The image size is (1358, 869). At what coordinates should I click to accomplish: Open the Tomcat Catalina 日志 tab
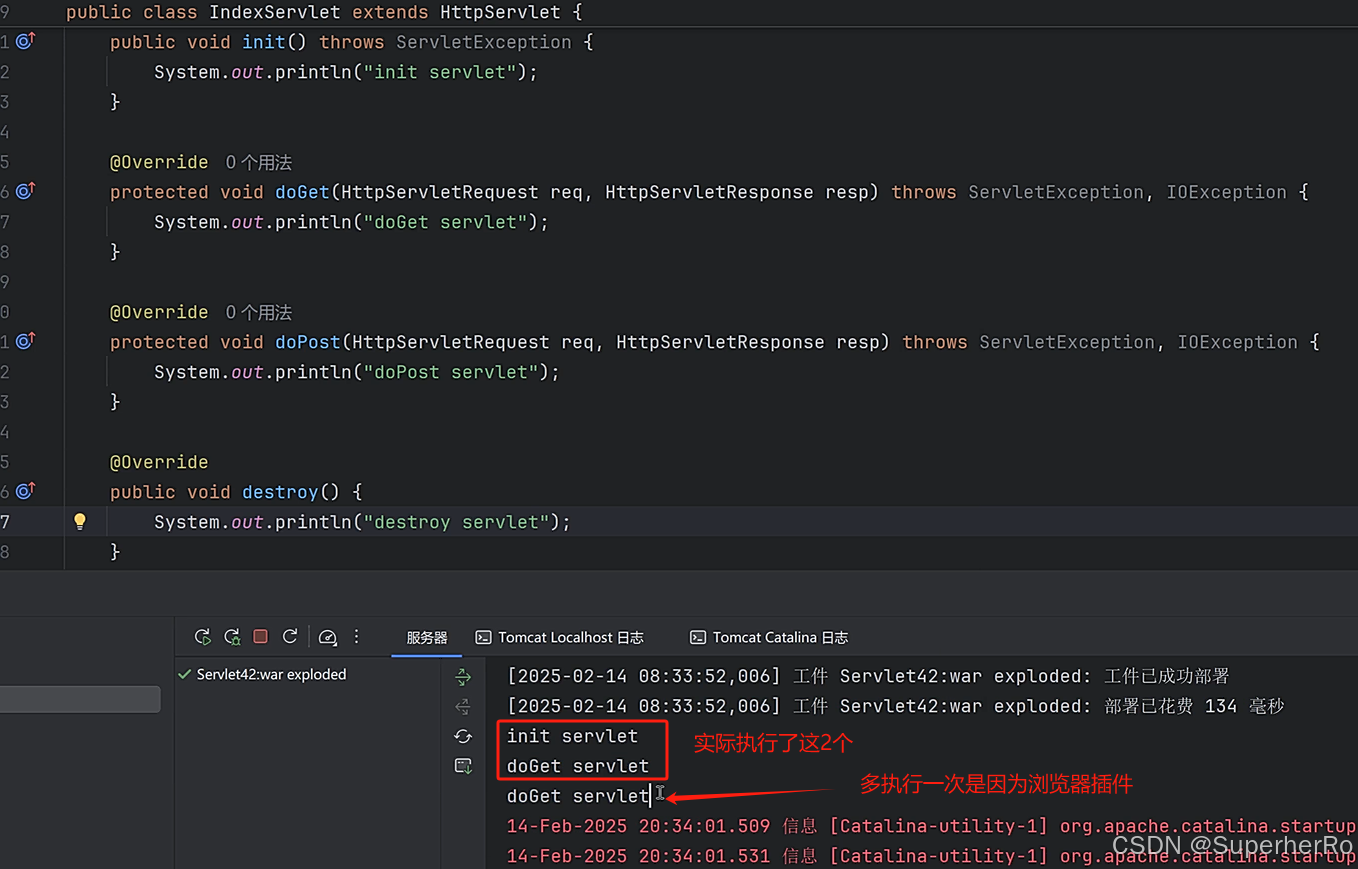point(769,637)
